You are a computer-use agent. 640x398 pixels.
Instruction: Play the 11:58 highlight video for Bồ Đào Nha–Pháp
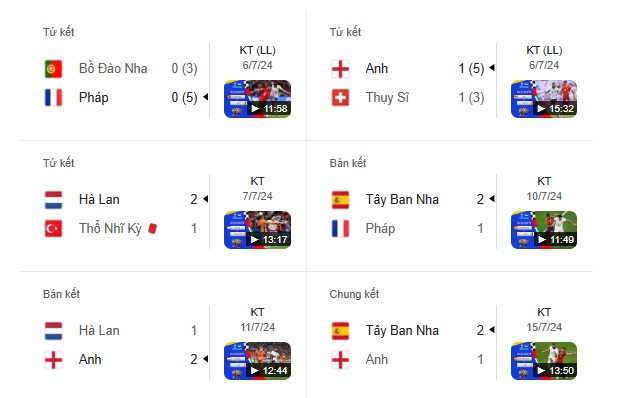(258, 99)
